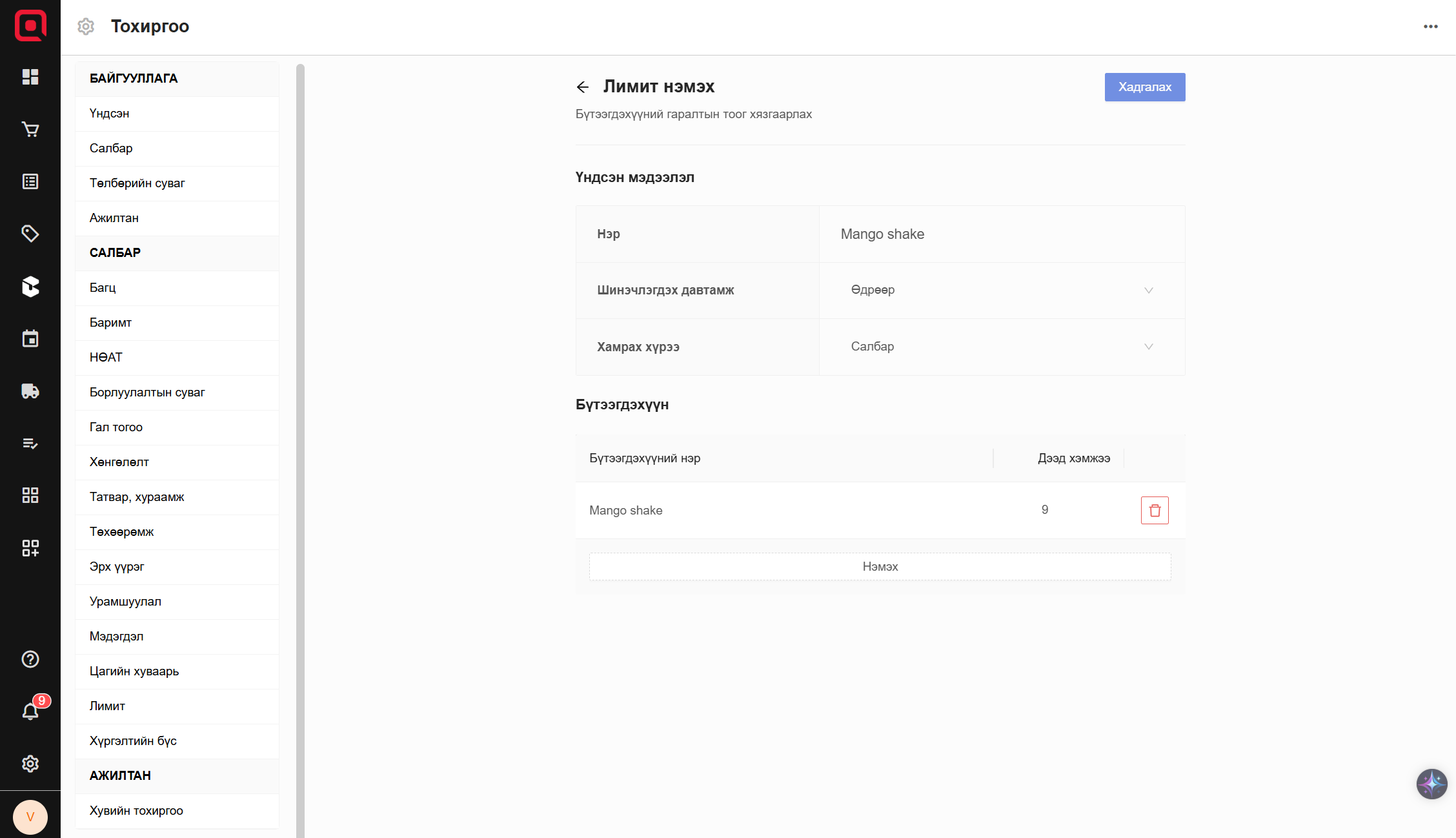
Task: Open the notifications bell icon
Action: [30, 711]
